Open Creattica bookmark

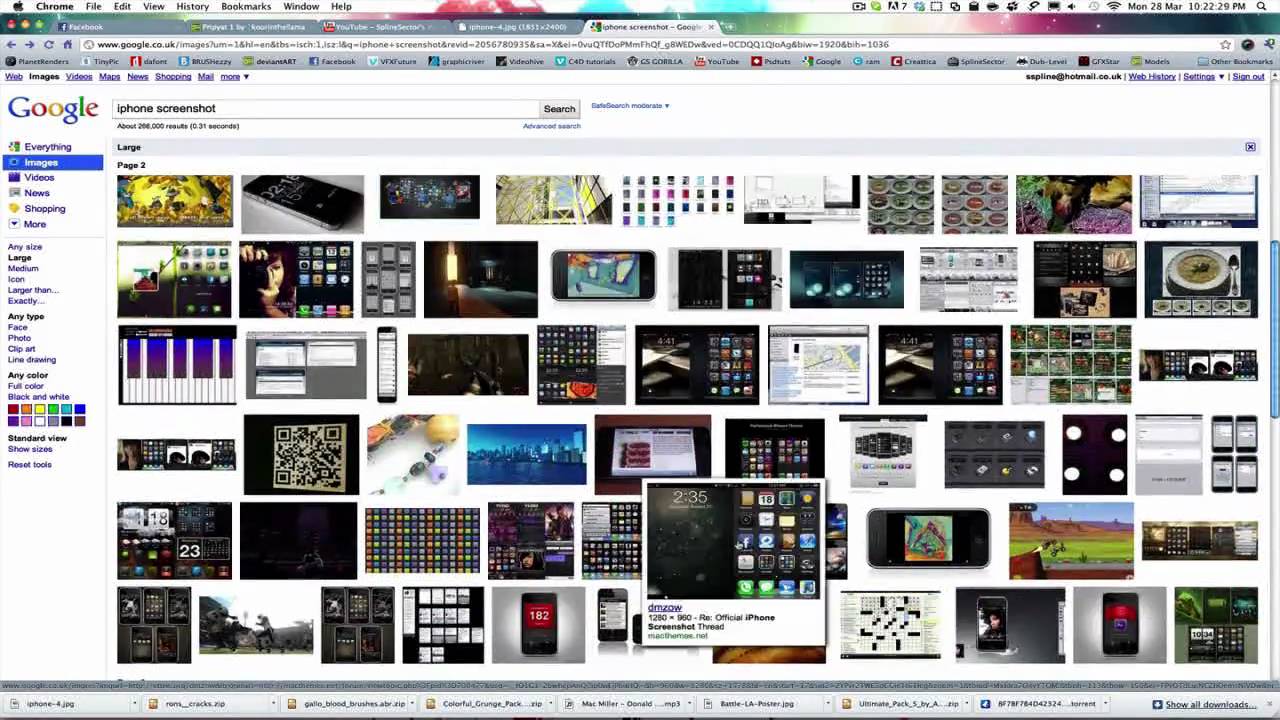[x=913, y=61]
